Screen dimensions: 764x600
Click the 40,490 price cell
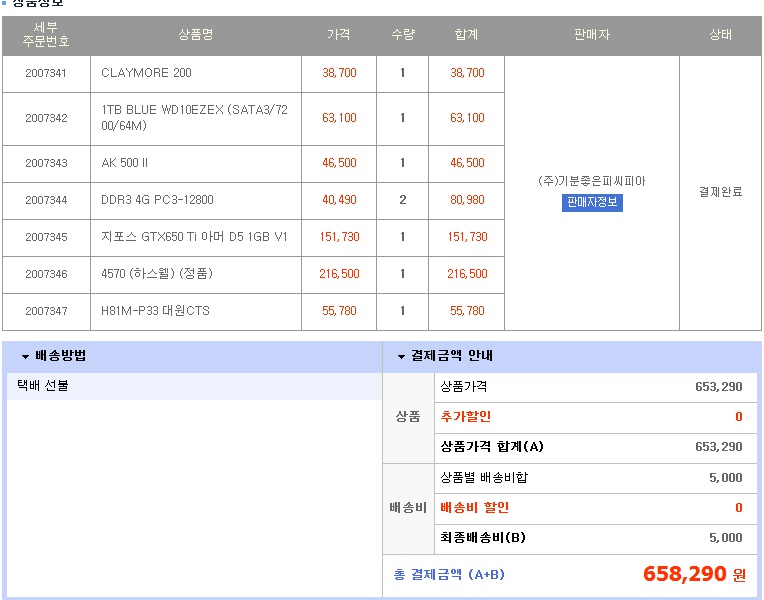pos(339,200)
